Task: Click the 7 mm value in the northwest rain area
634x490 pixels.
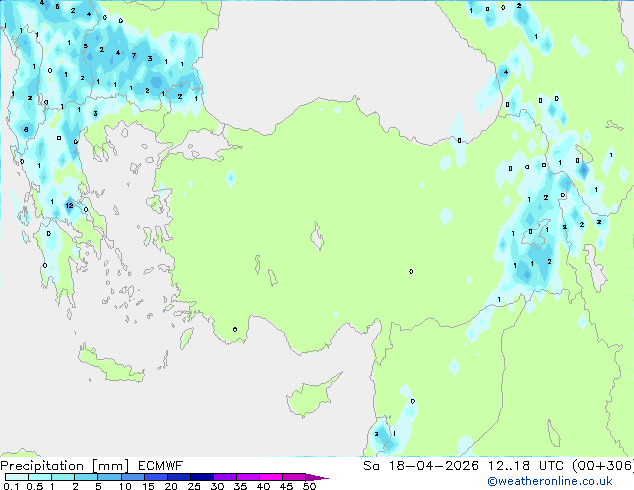Action: click(x=133, y=56)
